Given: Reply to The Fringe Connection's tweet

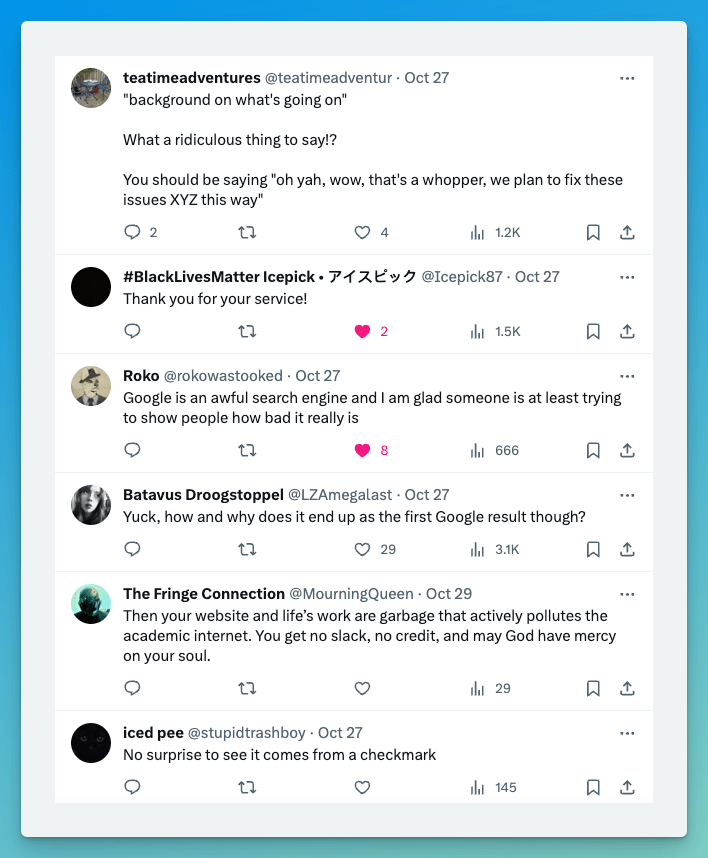Looking at the screenshot, I should [132, 688].
